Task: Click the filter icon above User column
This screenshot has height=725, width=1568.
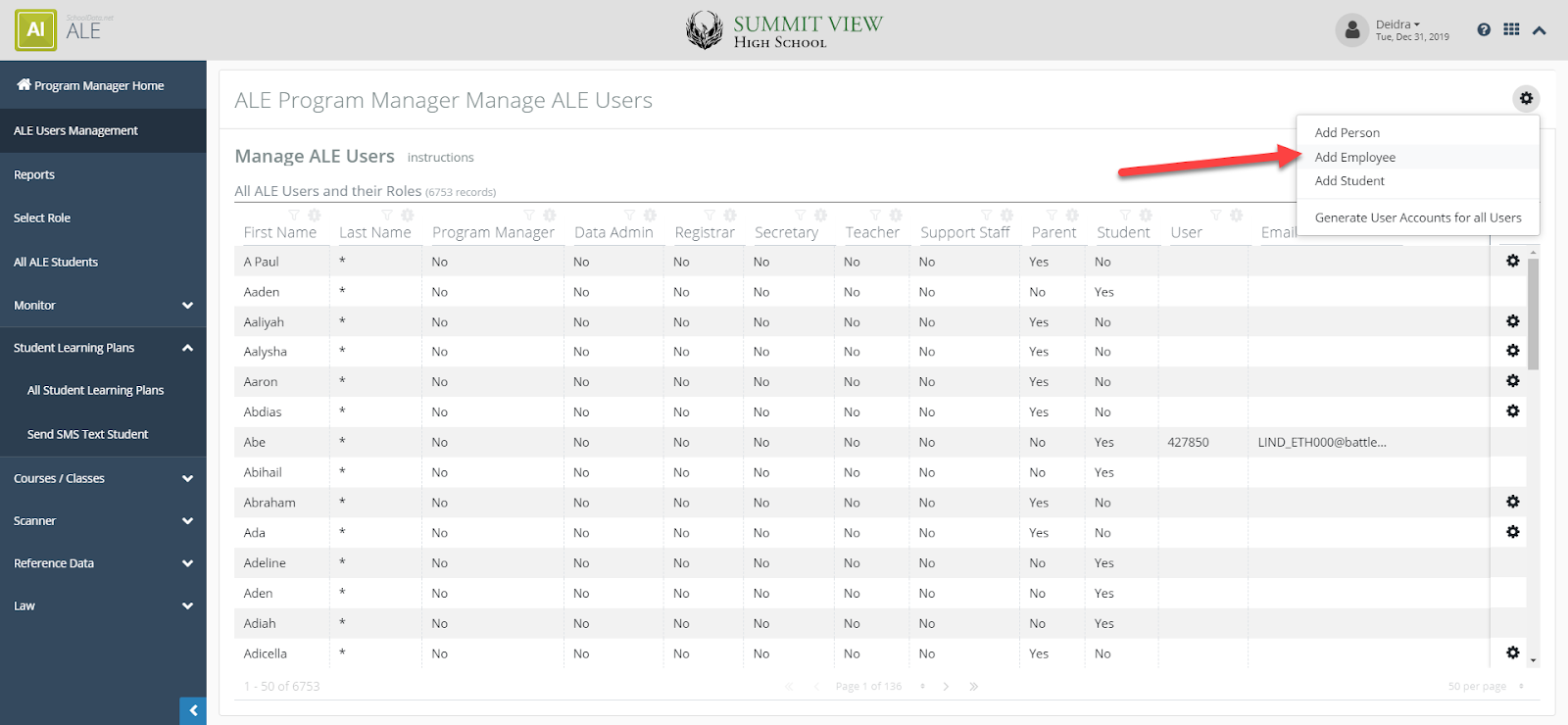Action: click(1215, 215)
